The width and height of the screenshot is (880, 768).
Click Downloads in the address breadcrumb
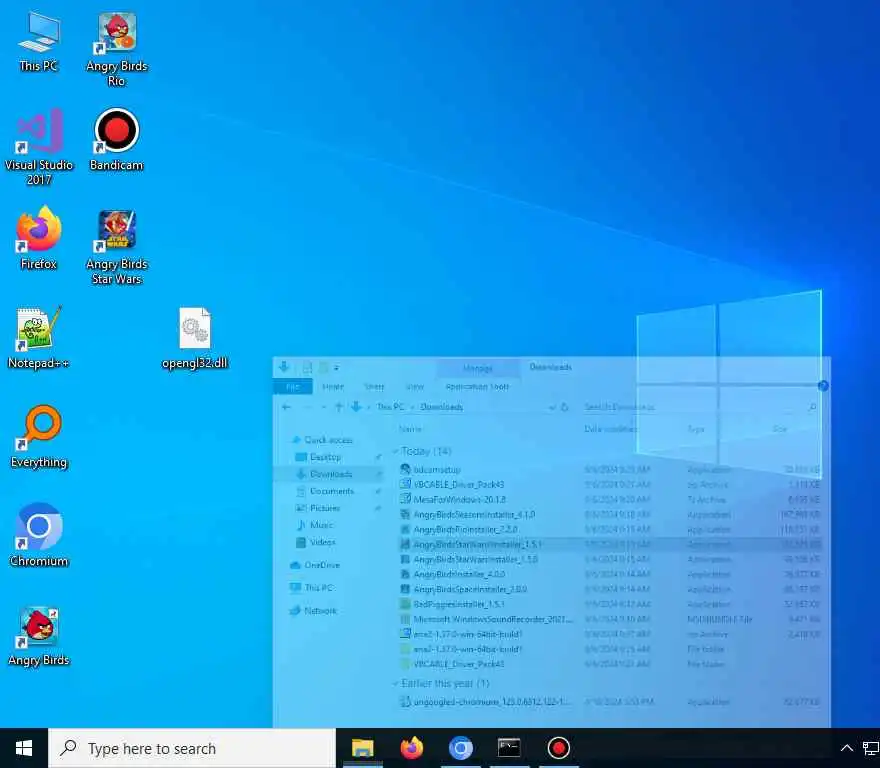click(x=442, y=407)
